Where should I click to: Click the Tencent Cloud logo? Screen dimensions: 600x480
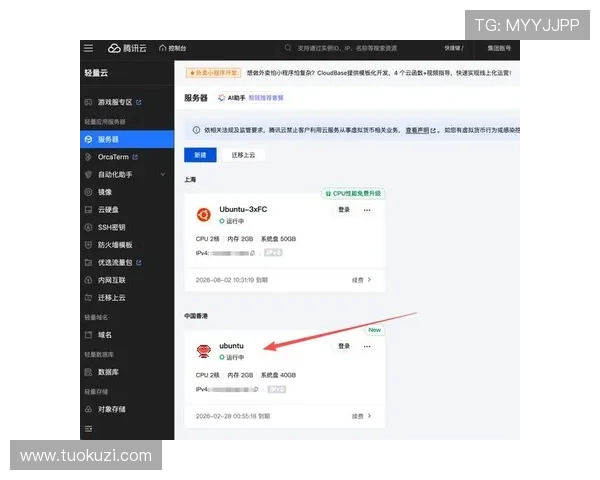point(127,48)
